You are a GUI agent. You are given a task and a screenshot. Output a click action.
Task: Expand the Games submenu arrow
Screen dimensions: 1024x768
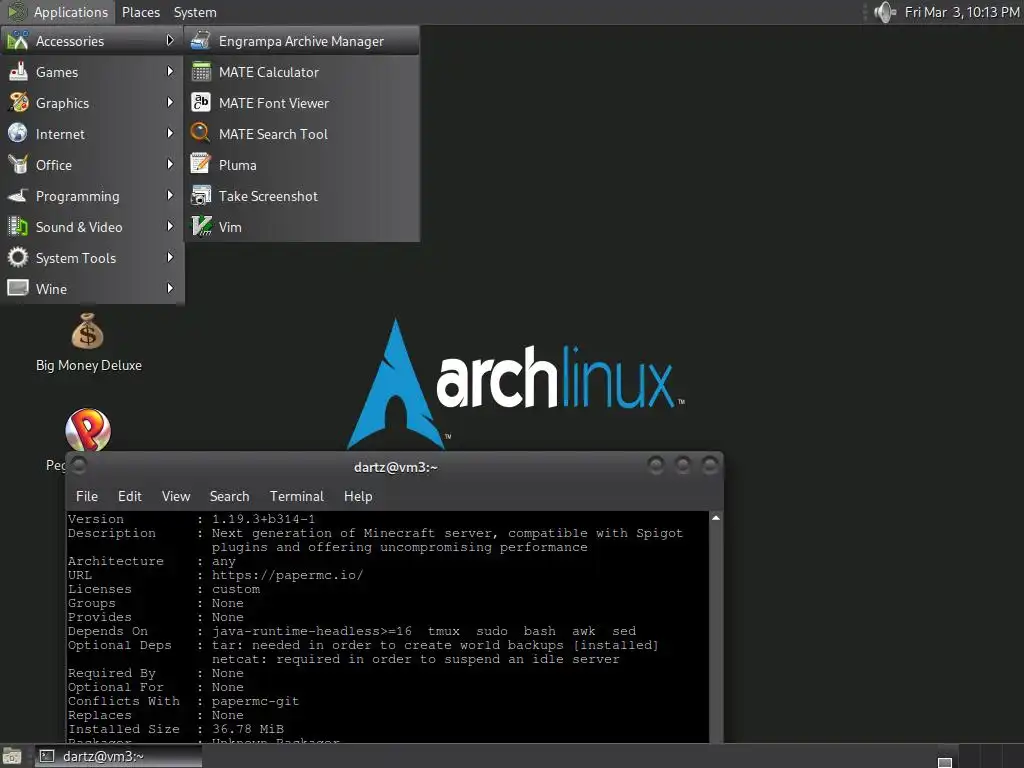click(x=170, y=71)
